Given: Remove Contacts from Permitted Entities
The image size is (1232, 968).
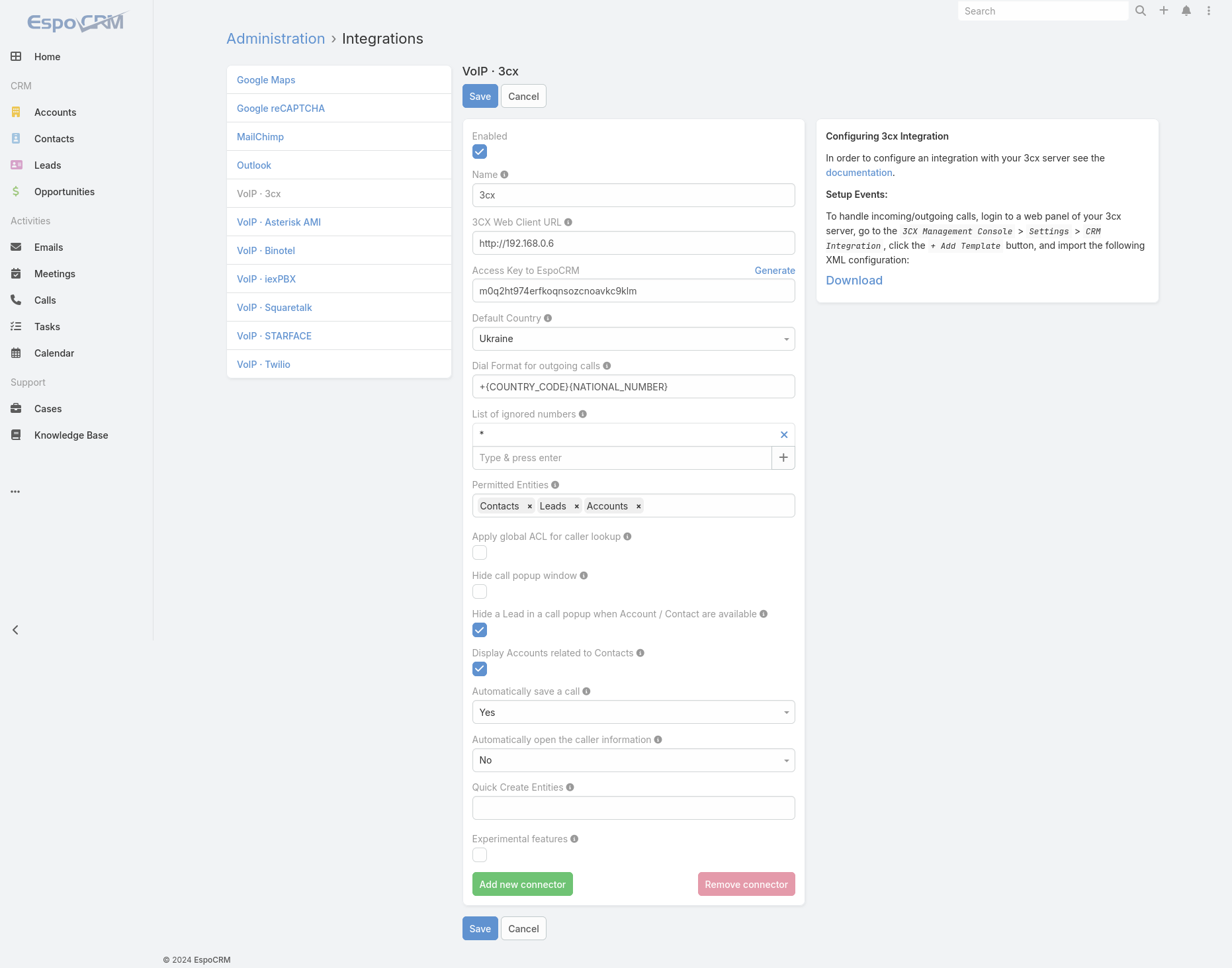Looking at the screenshot, I should [x=529, y=506].
